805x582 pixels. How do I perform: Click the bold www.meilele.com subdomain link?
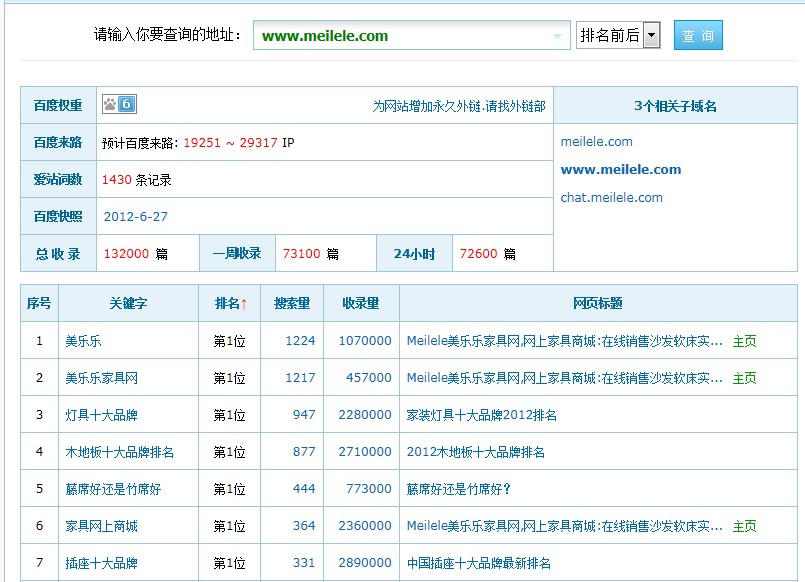click(621, 169)
